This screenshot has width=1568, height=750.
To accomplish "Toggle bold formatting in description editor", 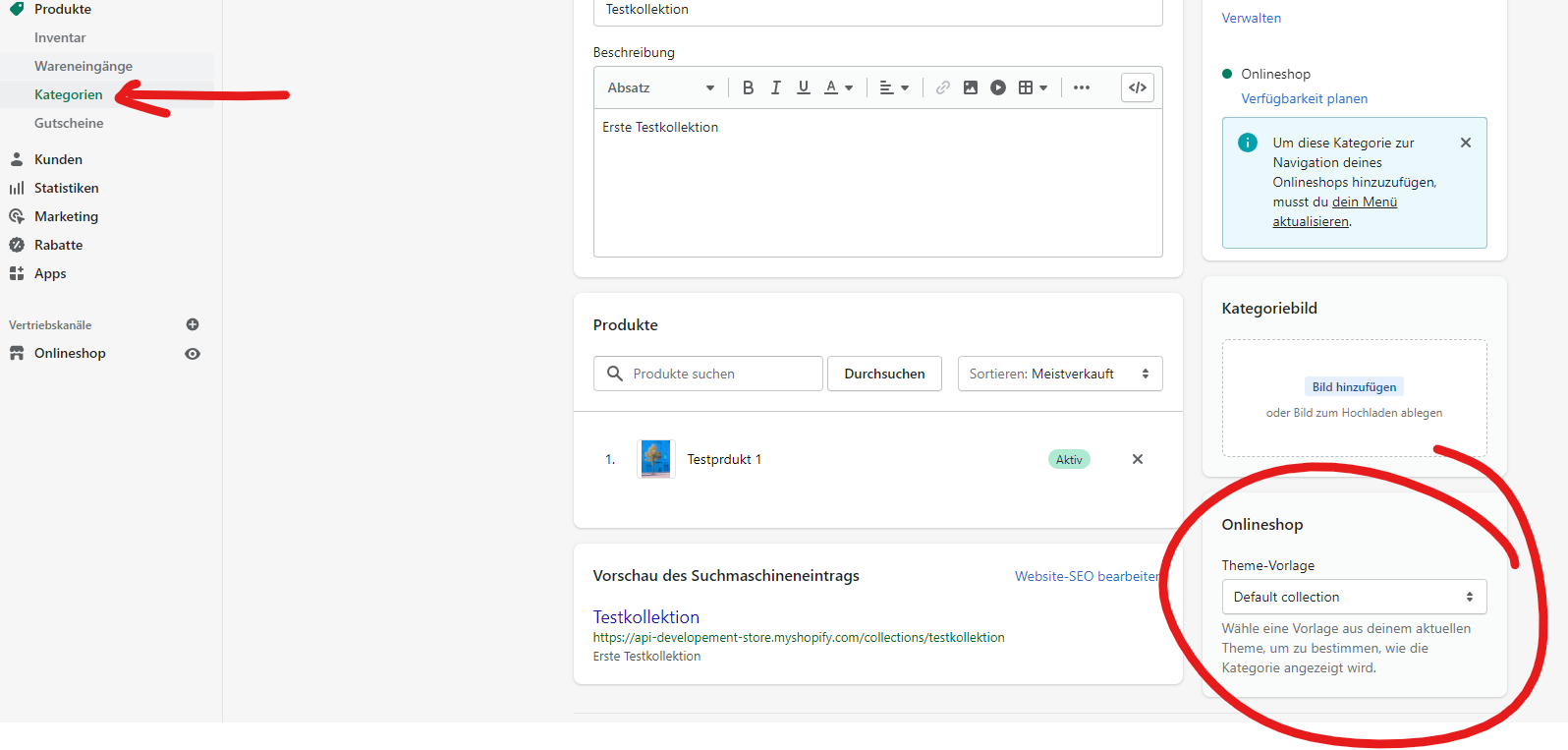I will [749, 87].
